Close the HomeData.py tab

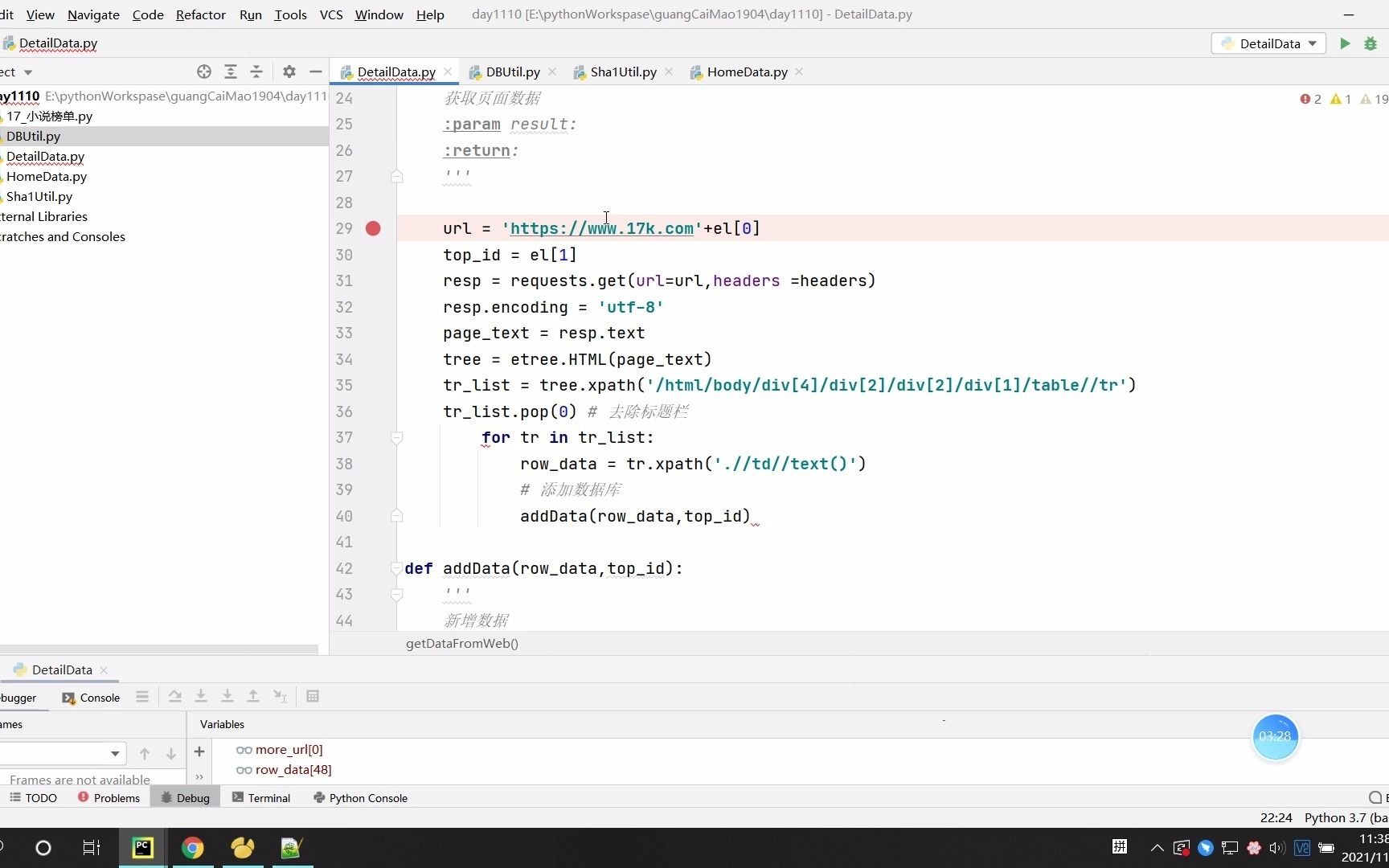[x=799, y=72]
